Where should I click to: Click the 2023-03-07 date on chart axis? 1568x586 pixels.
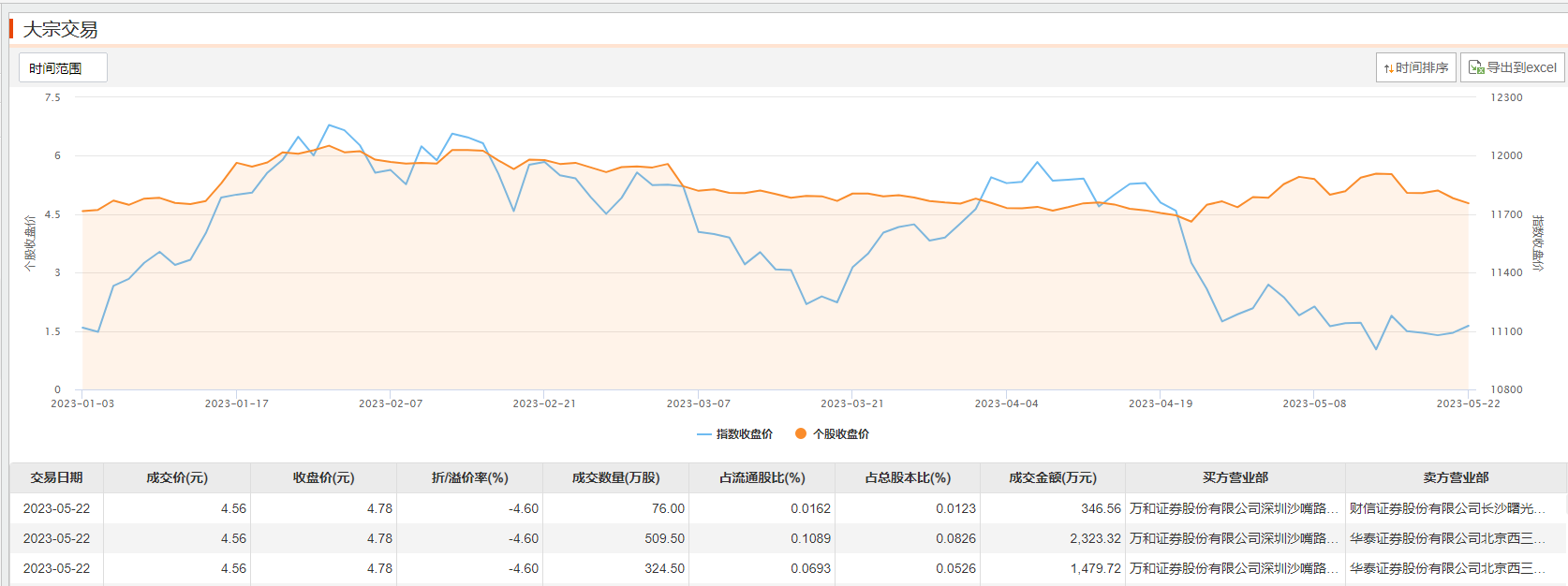[x=698, y=403]
